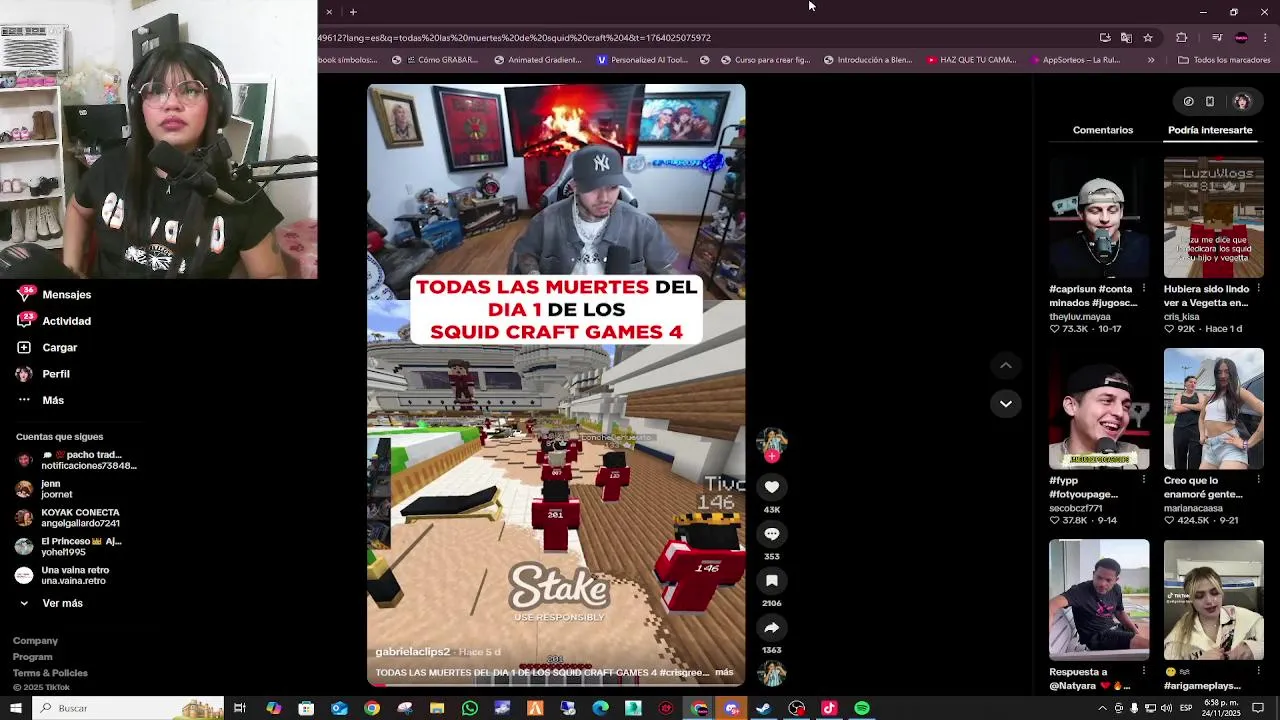
Task: Open spinning sound disc beside the video
Action: (771, 674)
